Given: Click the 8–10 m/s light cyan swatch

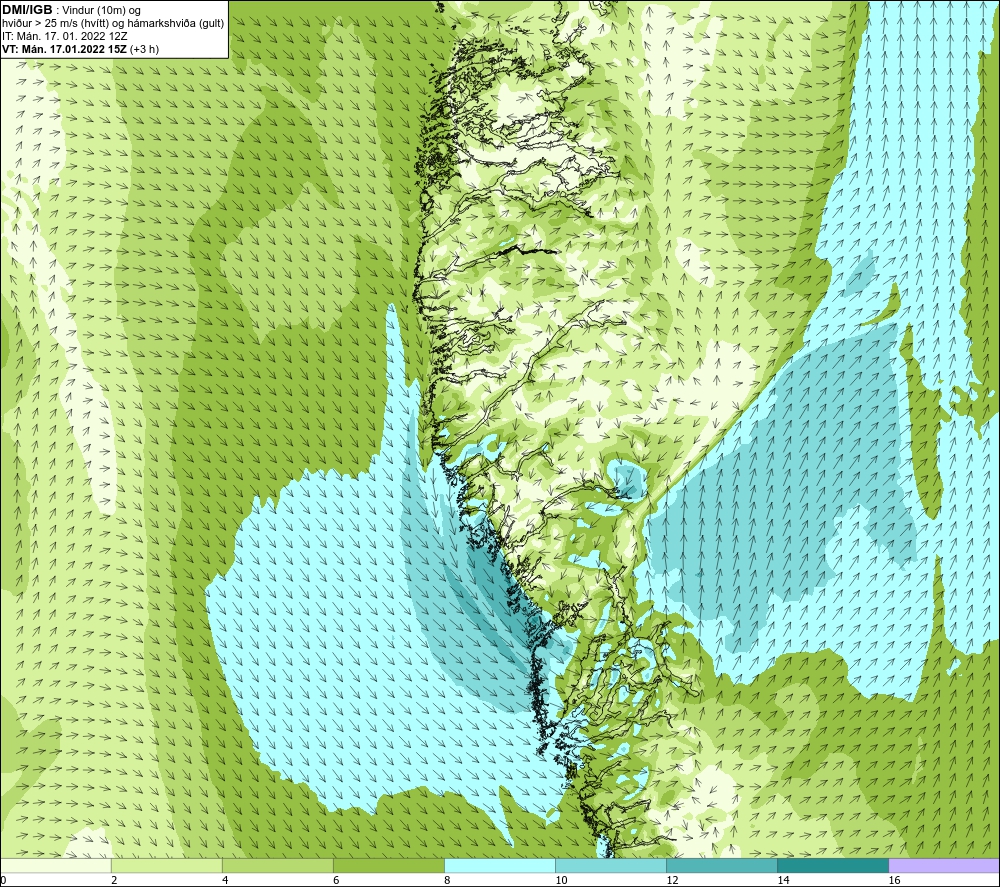Looking at the screenshot, I should [x=499, y=865].
